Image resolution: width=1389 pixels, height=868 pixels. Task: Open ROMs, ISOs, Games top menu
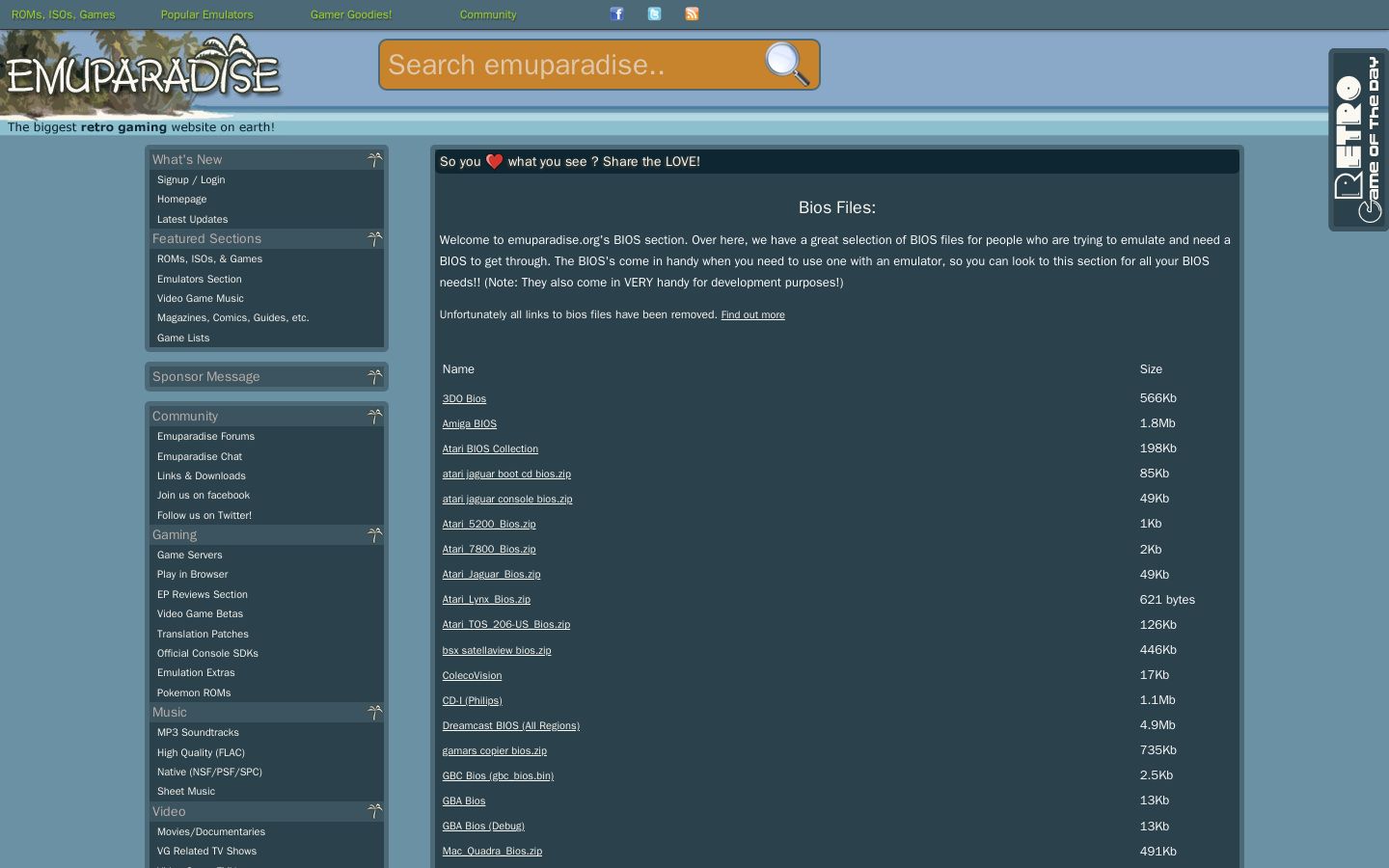pos(63,14)
